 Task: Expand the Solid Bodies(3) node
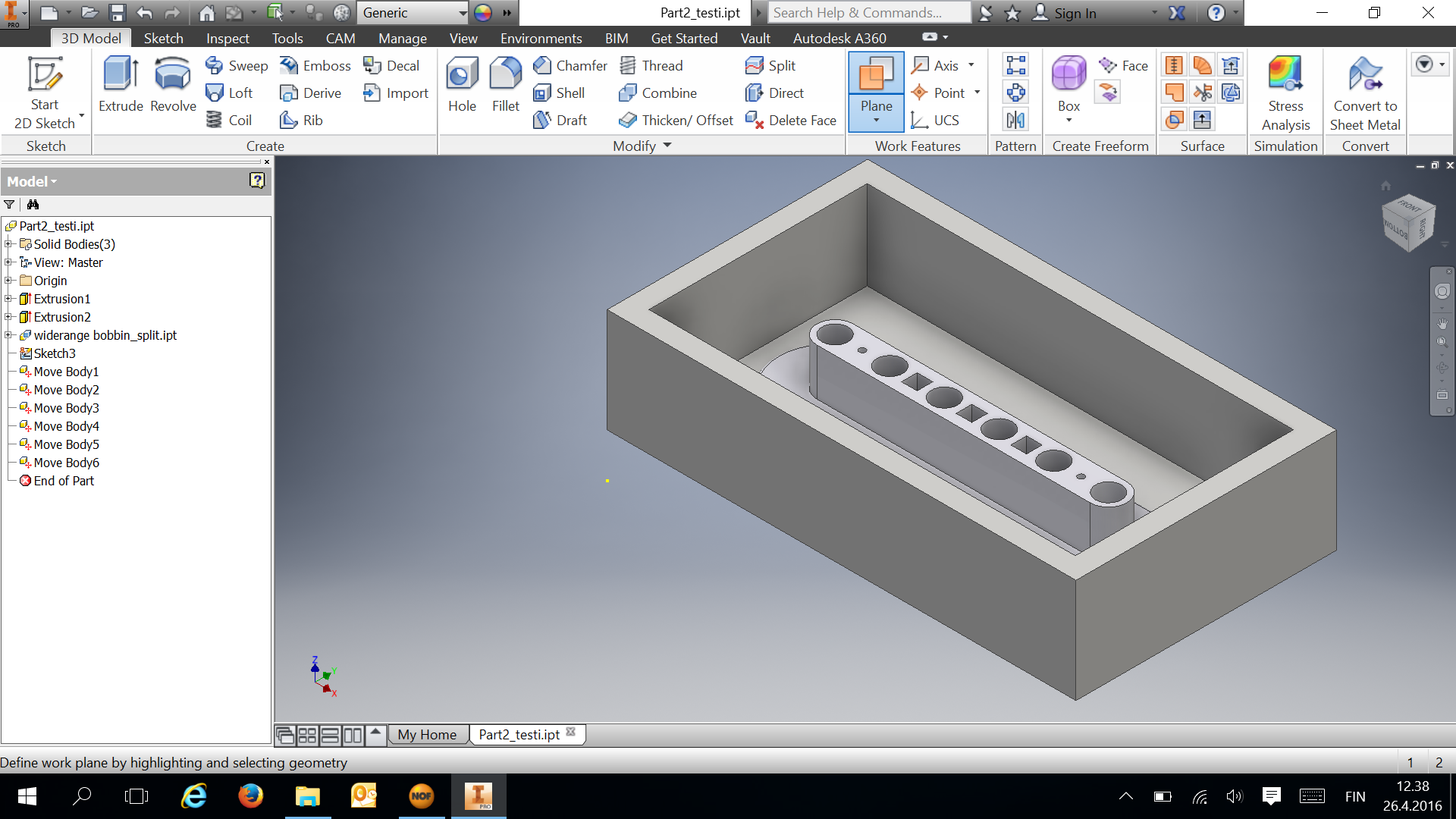(x=8, y=244)
